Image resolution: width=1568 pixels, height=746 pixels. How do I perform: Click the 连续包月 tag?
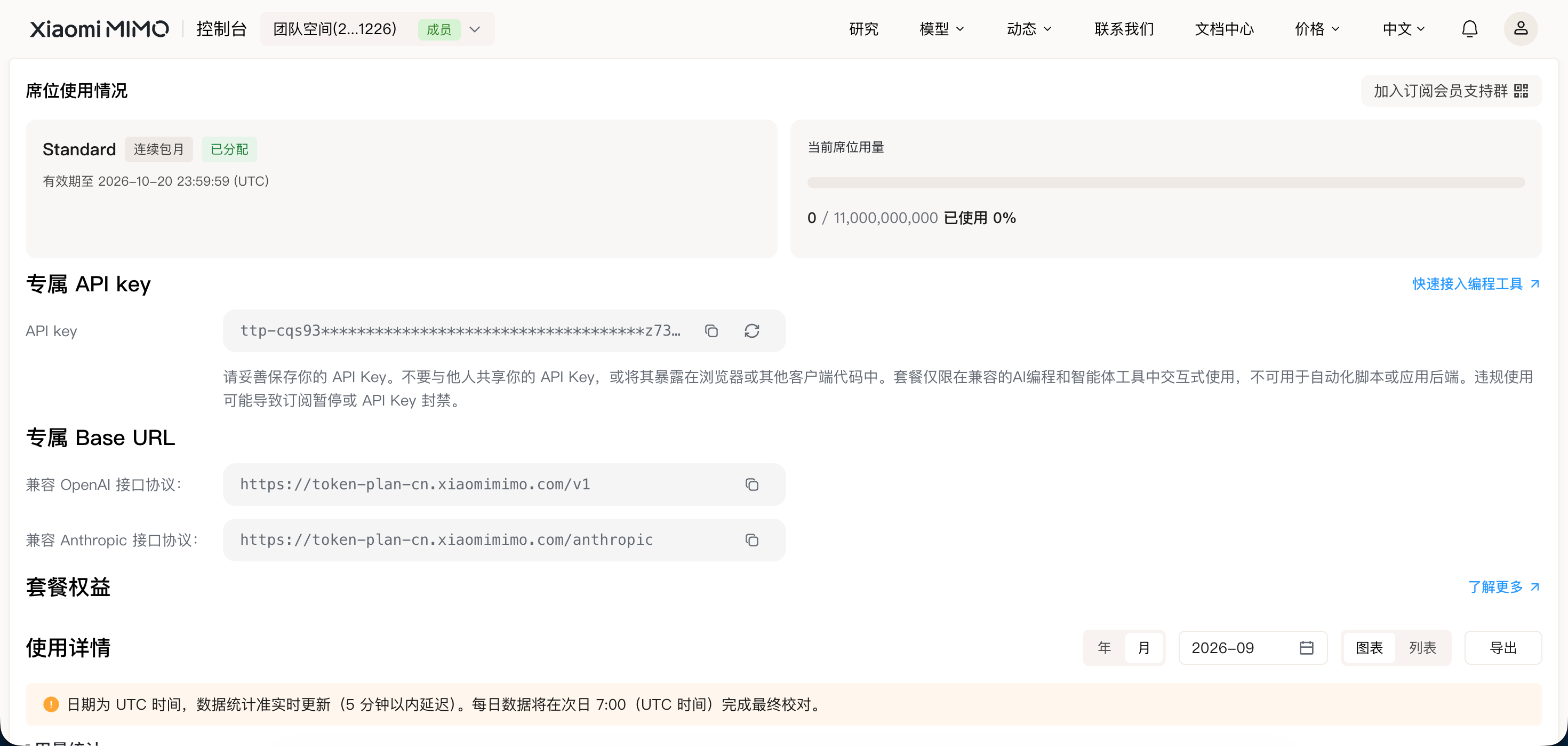159,149
